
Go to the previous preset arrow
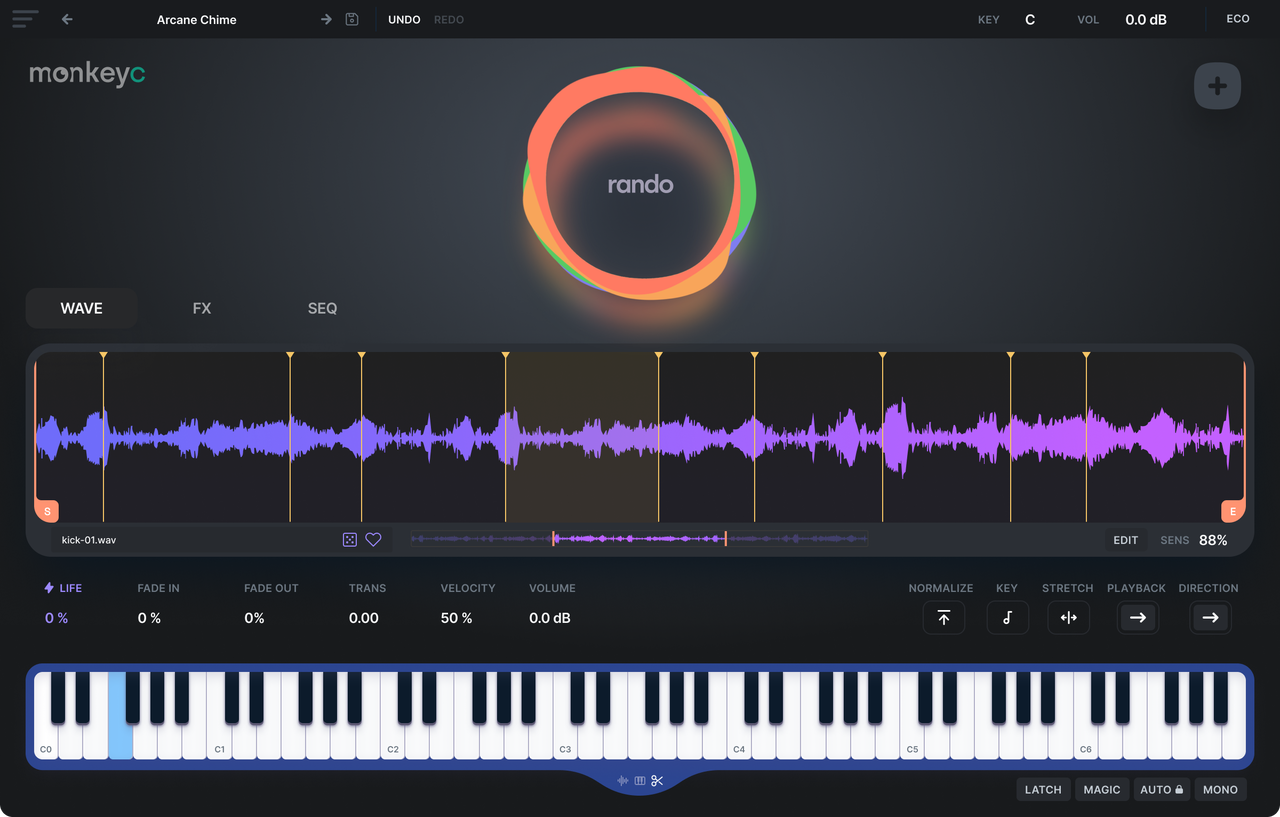pyautogui.click(x=67, y=19)
